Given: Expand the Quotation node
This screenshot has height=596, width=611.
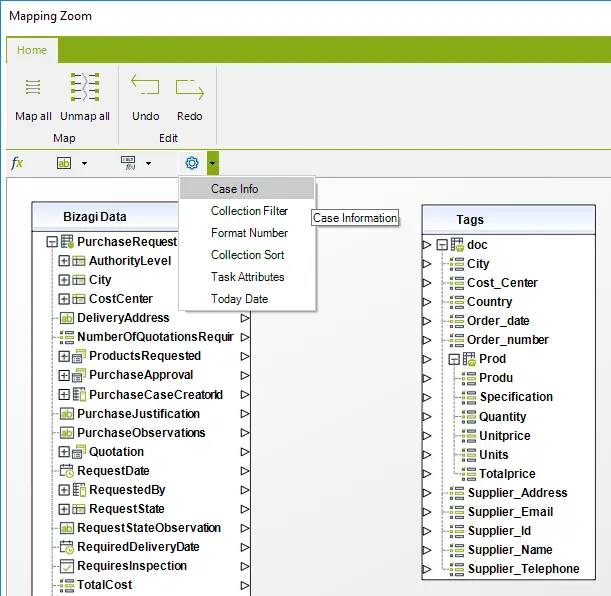Looking at the screenshot, I should [x=64, y=452].
